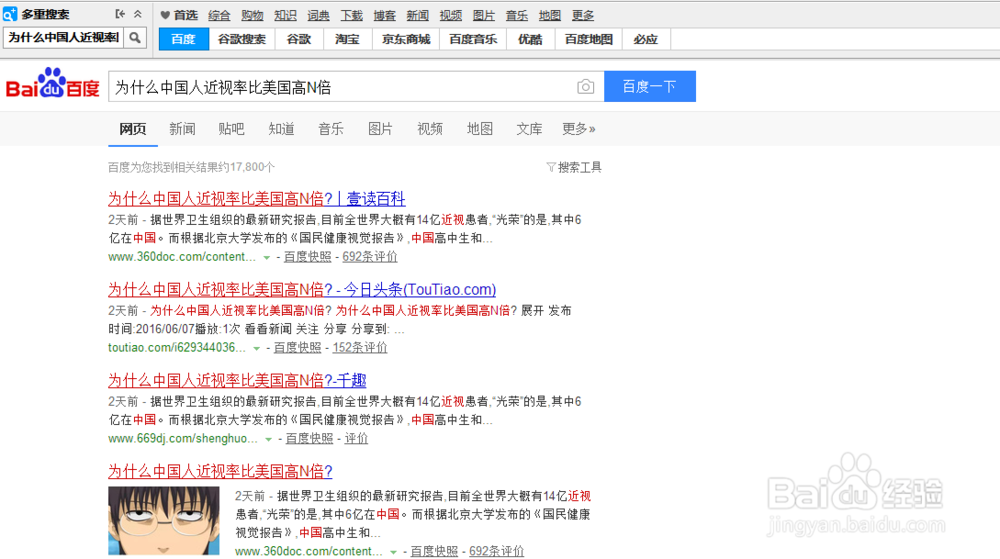
Task: Select the 词典 category
Action: point(318,15)
